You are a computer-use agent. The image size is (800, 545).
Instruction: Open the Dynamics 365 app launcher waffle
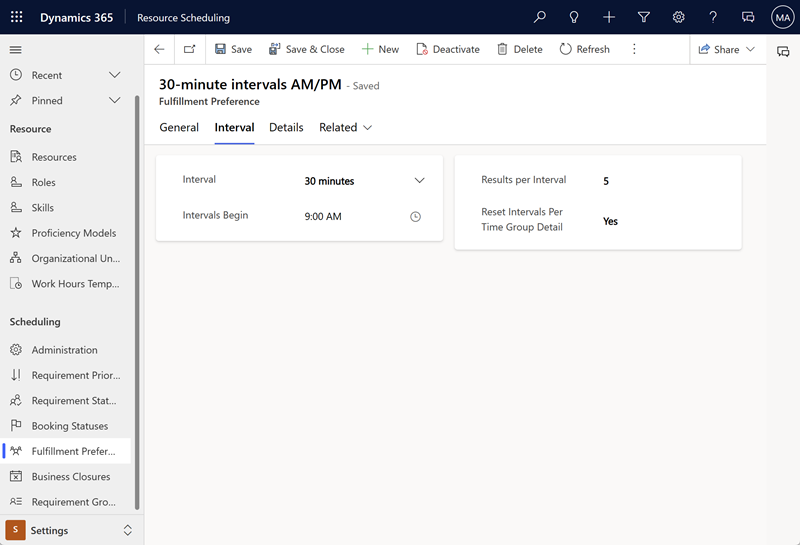pos(16,17)
